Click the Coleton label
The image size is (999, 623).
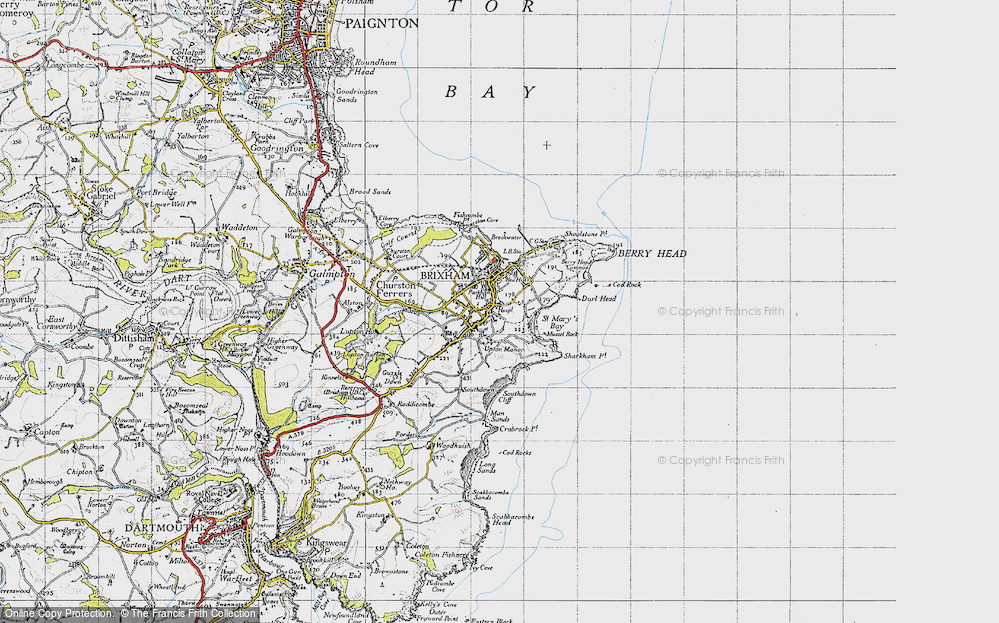point(418,546)
